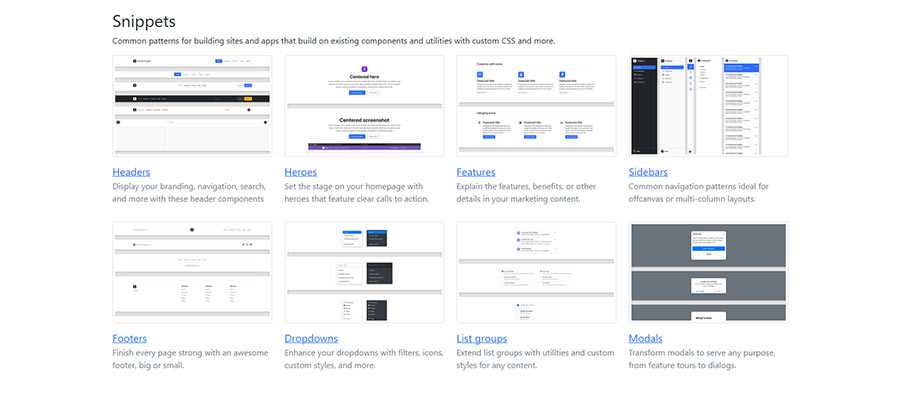
Task: Click the Dropdowns preview thumbnail
Action: (364, 273)
